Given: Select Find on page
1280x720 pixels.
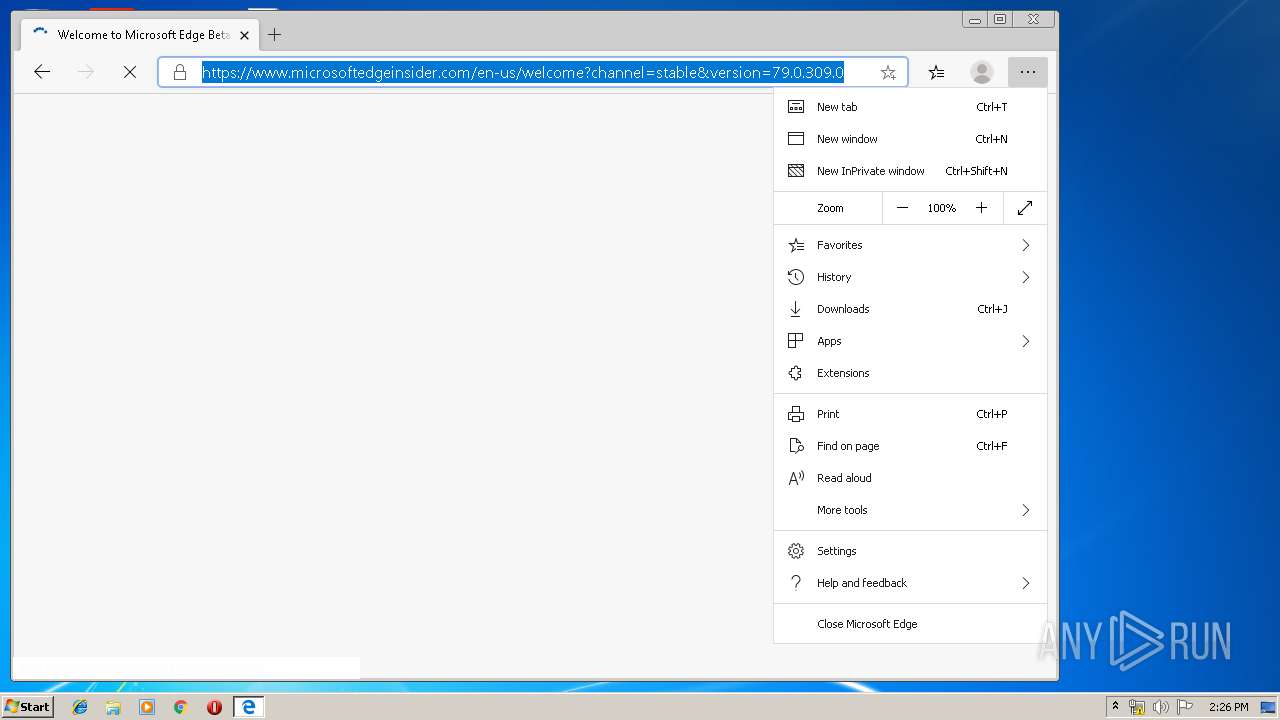Looking at the screenshot, I should point(910,446).
